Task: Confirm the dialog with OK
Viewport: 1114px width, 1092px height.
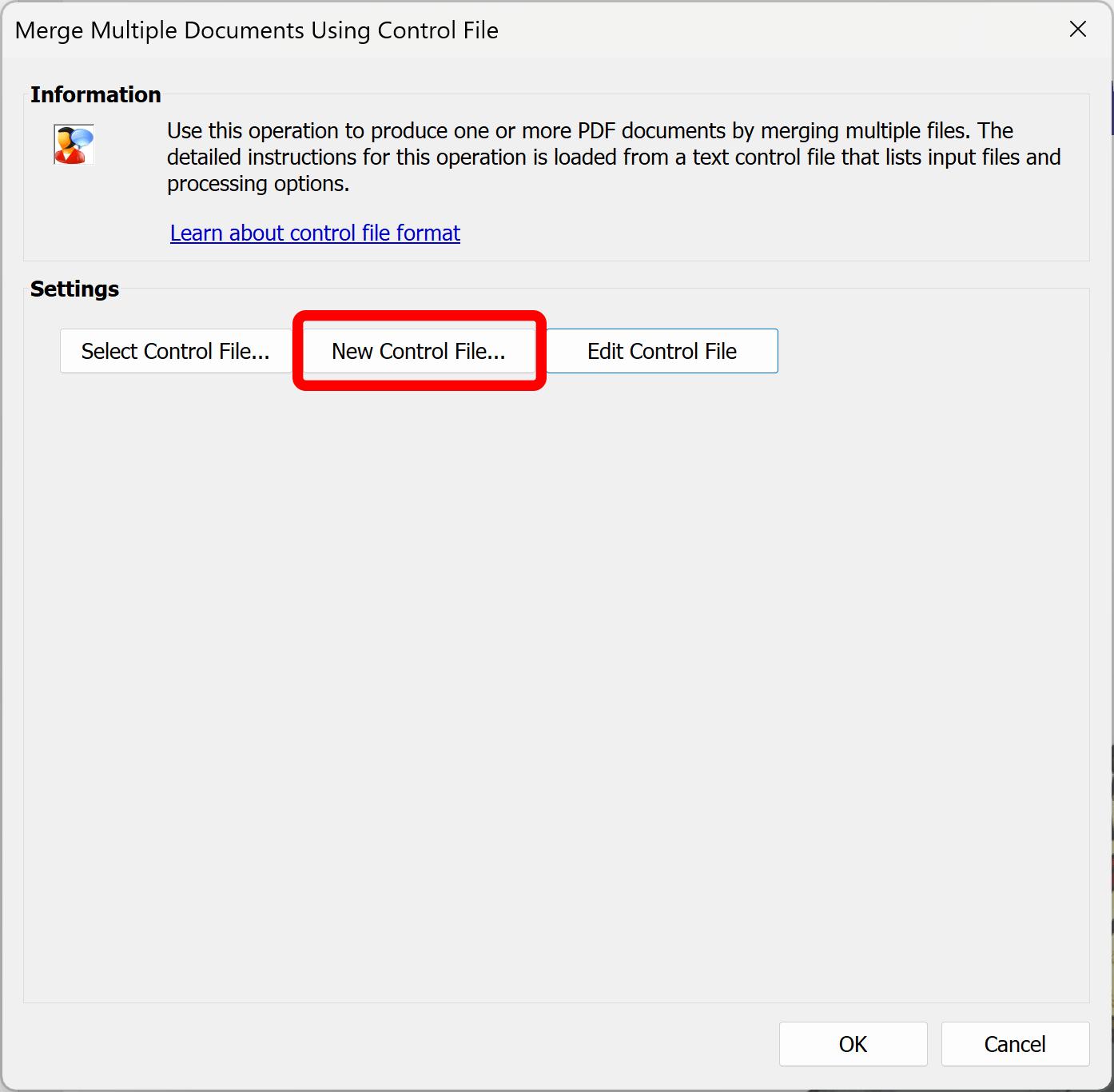Action: pyautogui.click(x=853, y=1044)
